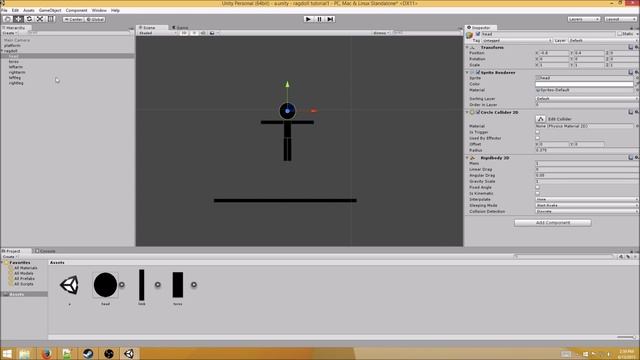Toggle the Static checkbox
640x360 pixels.
pos(620,34)
